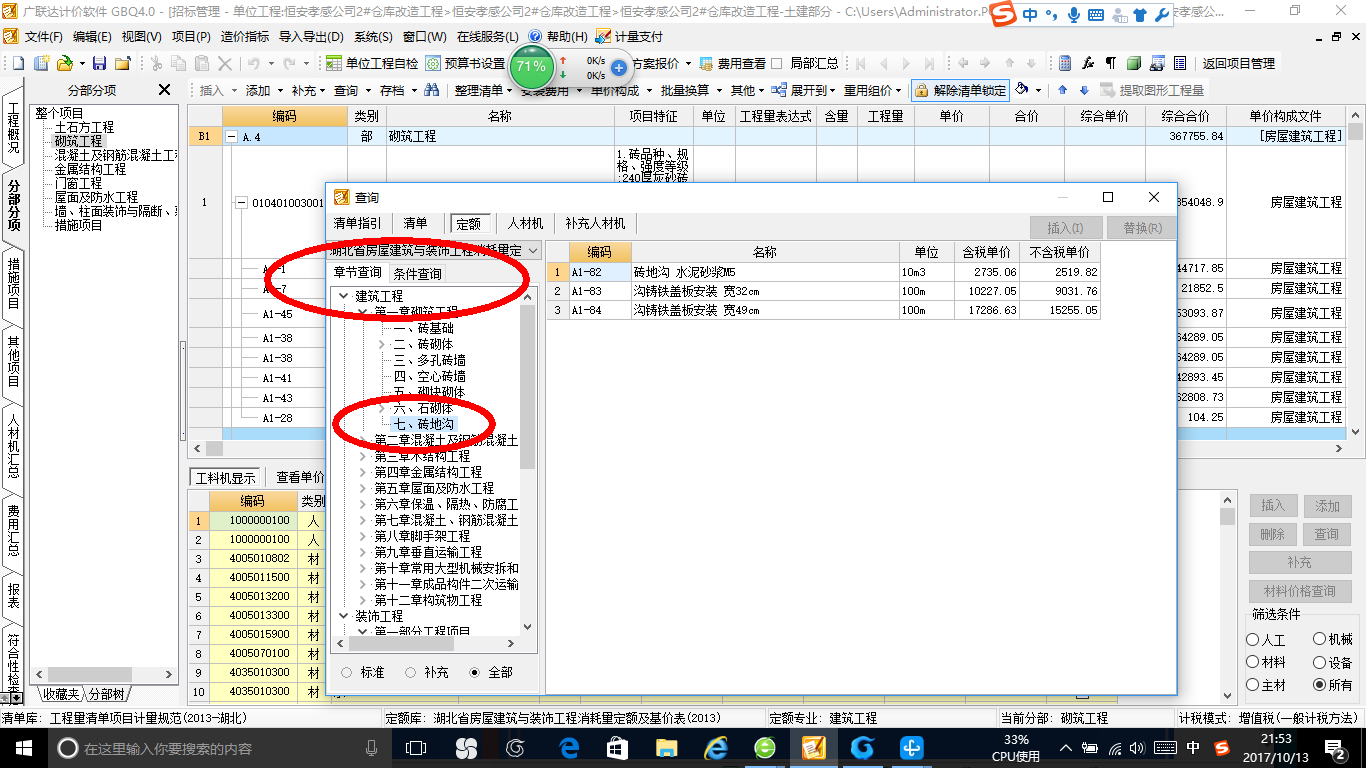
Task: Click the blue move-up arrow icon
Action: [x=1062, y=90]
